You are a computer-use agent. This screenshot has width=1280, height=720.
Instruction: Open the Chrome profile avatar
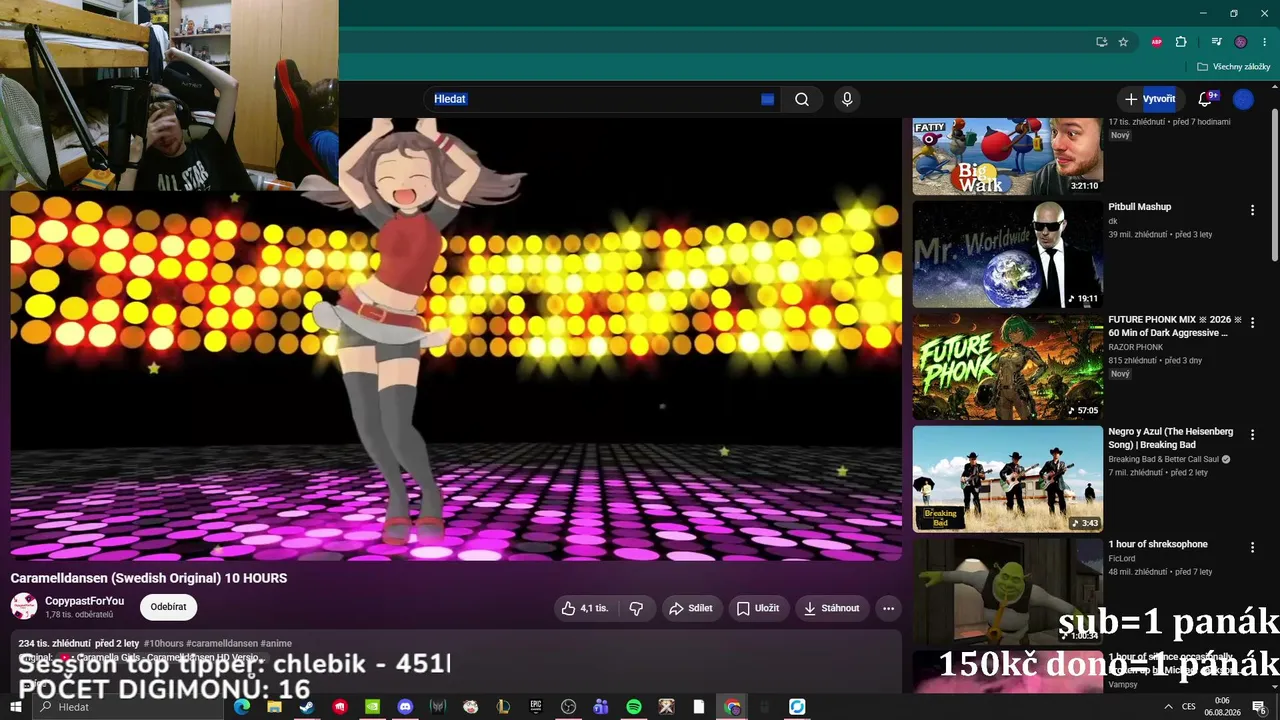1241,42
